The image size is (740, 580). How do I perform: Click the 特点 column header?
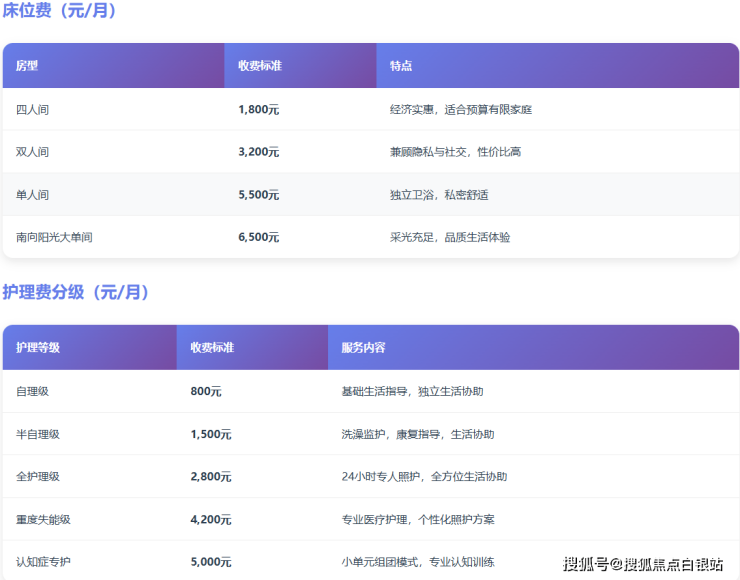[x=401, y=66]
